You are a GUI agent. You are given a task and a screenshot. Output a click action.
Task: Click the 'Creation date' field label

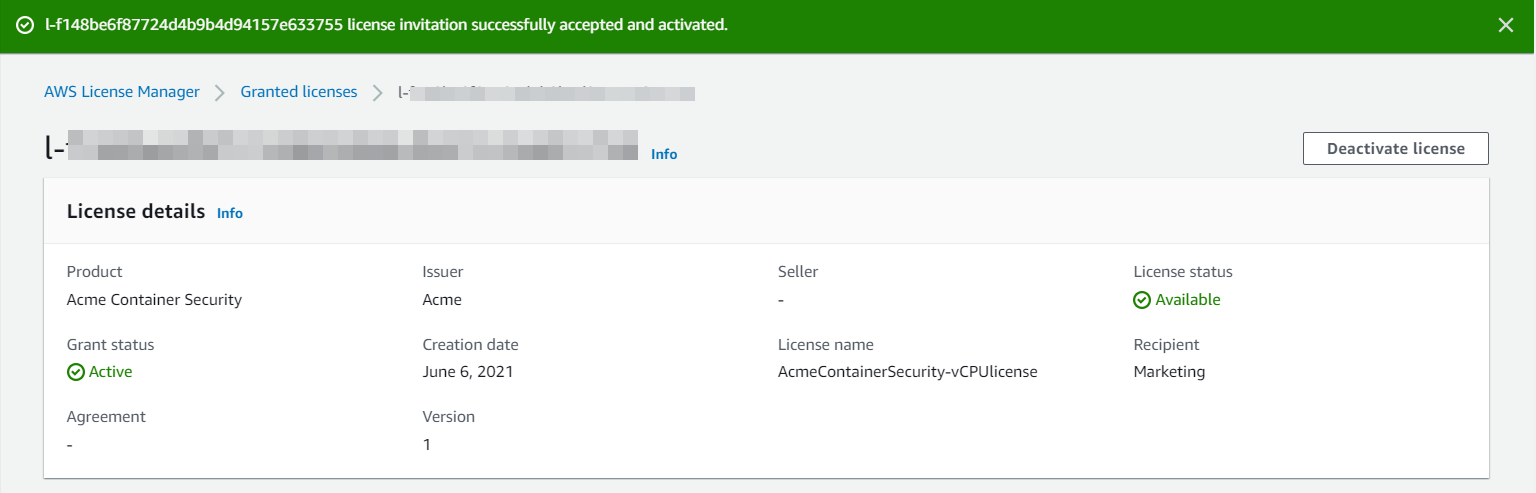point(471,344)
